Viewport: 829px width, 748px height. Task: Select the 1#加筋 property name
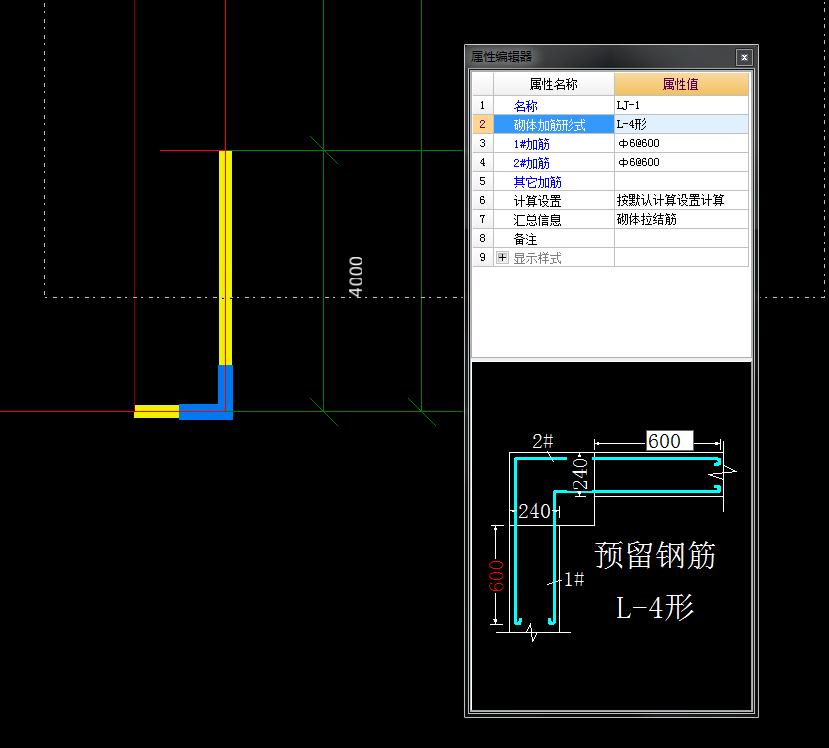click(x=554, y=144)
